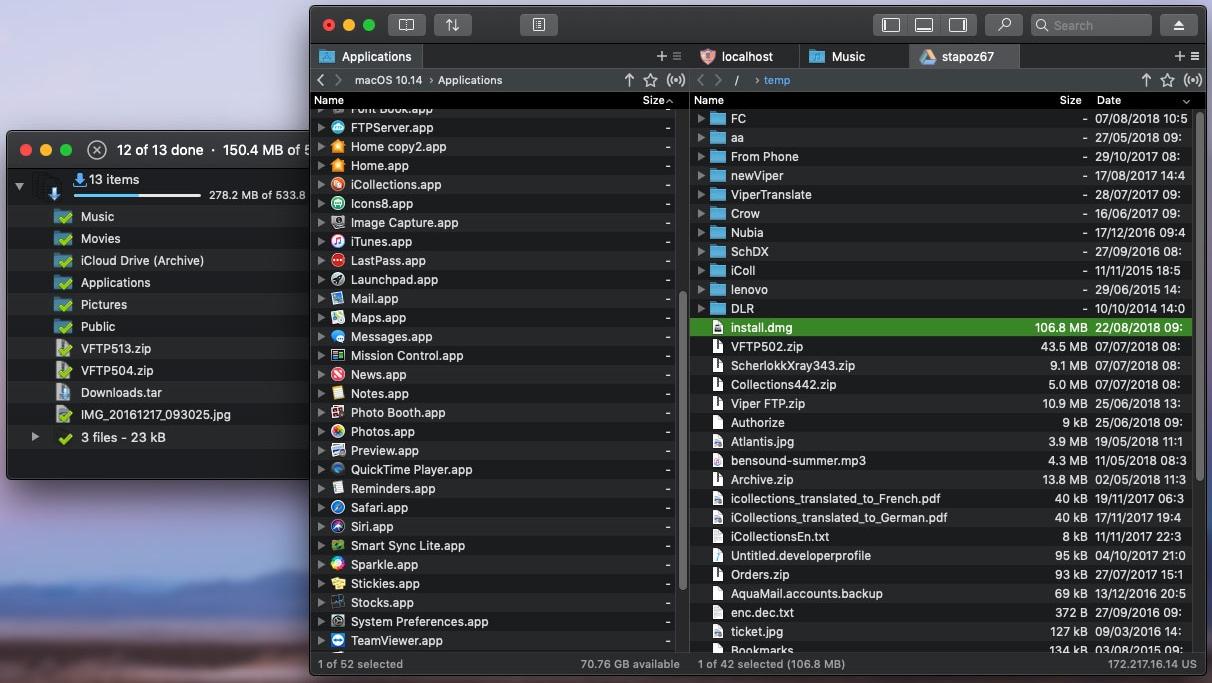Click the right pane star favorite icon

pos(1168,80)
